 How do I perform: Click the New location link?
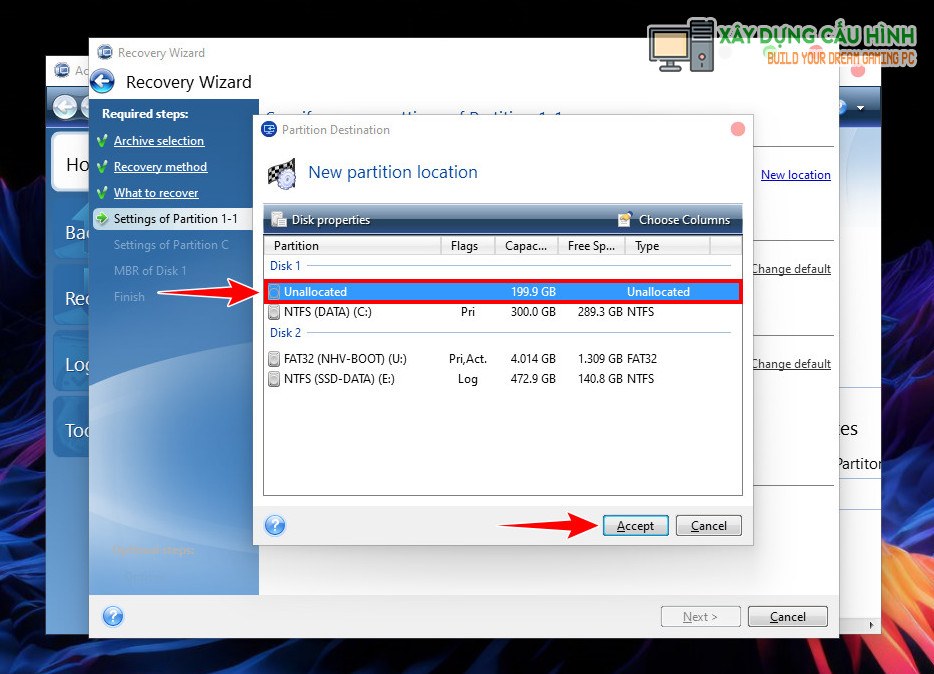click(x=795, y=175)
